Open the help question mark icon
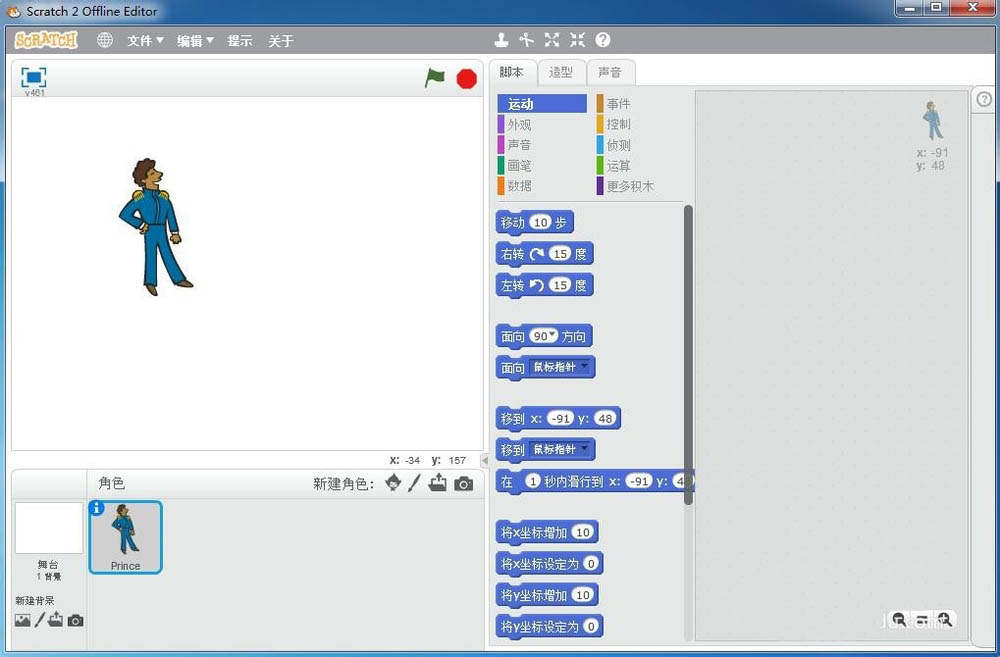 pyautogui.click(x=601, y=40)
